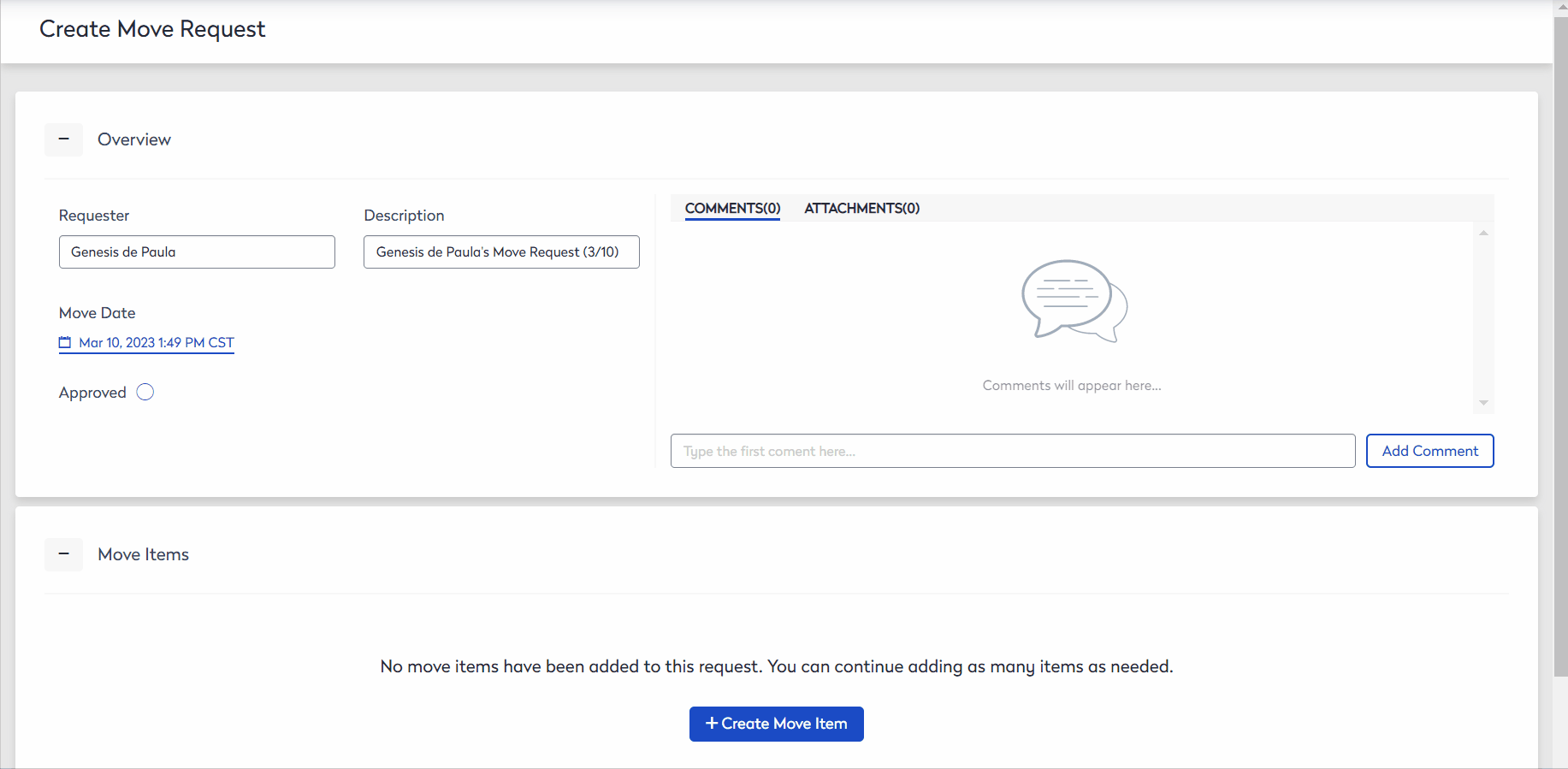Viewport: 1568px width, 769px height.
Task: Click the Description label
Action: pos(404,216)
